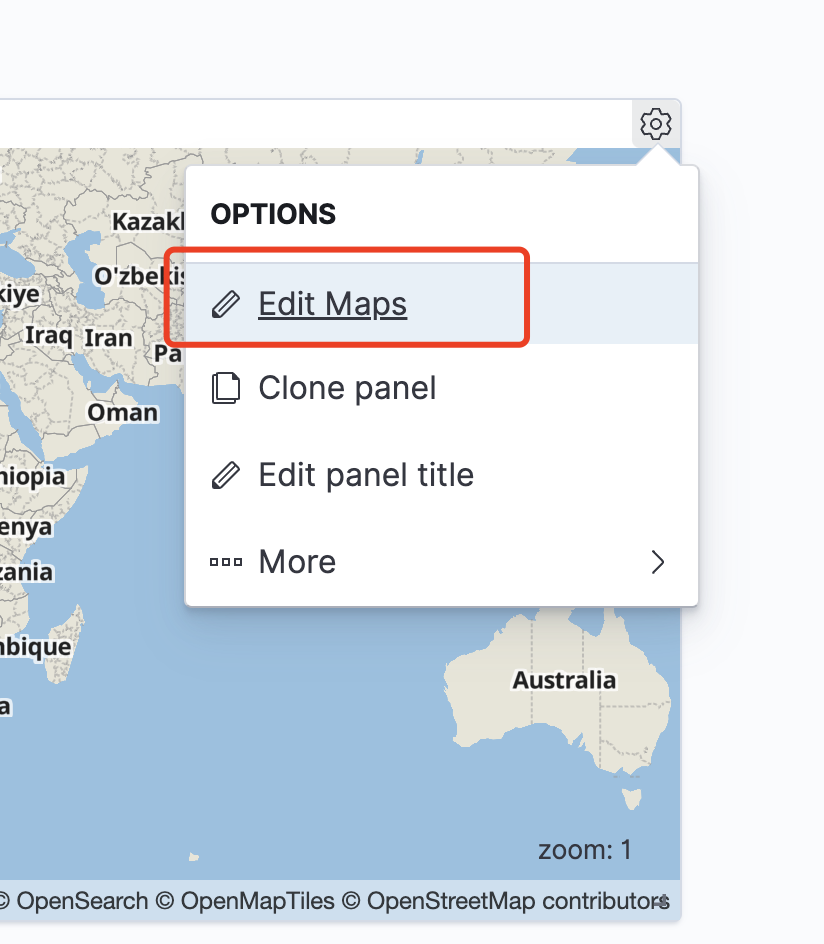Open the OpenSearch attribution link
Viewport: 824px width, 944px height.
(79, 900)
